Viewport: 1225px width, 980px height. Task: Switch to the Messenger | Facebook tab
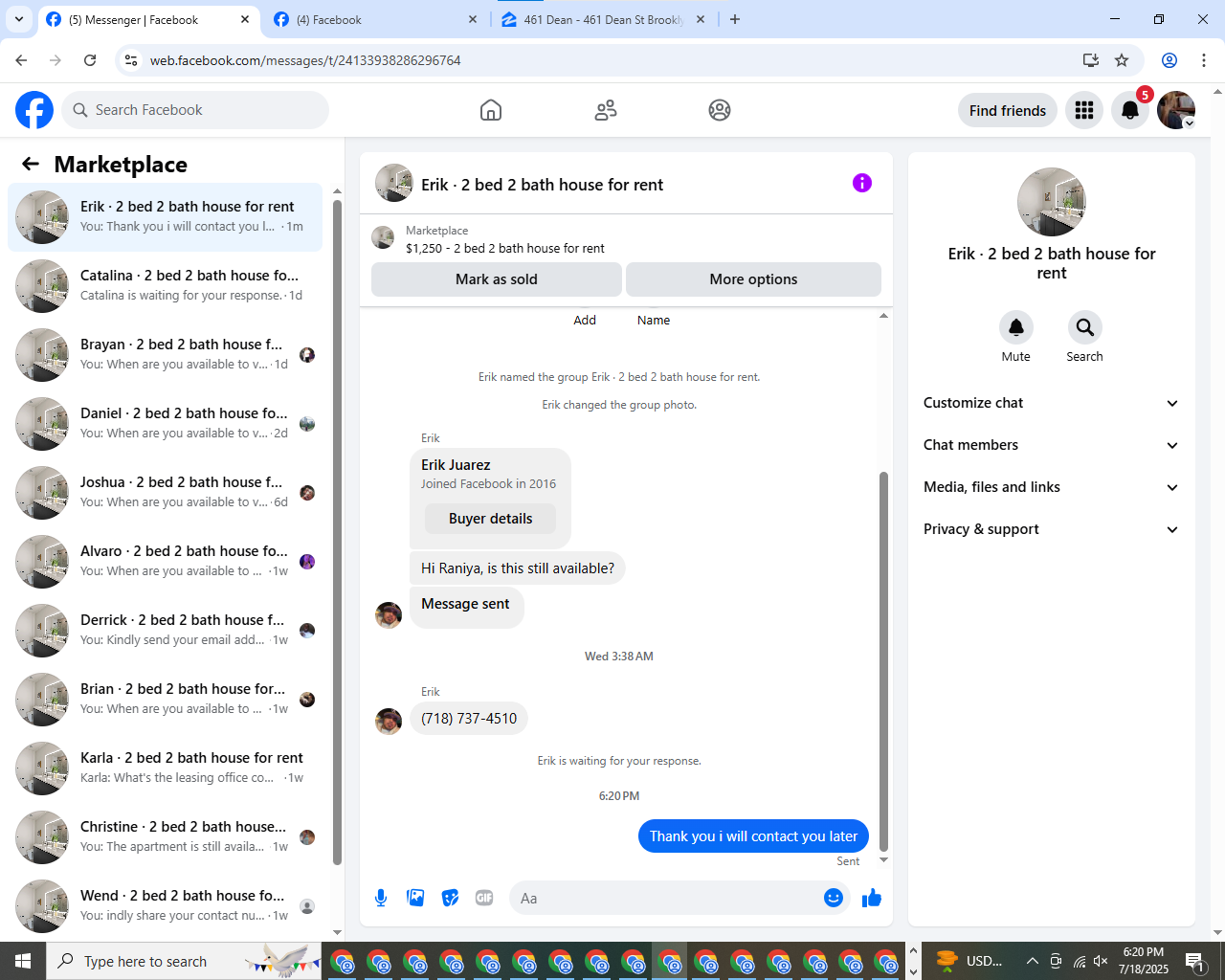click(x=148, y=19)
